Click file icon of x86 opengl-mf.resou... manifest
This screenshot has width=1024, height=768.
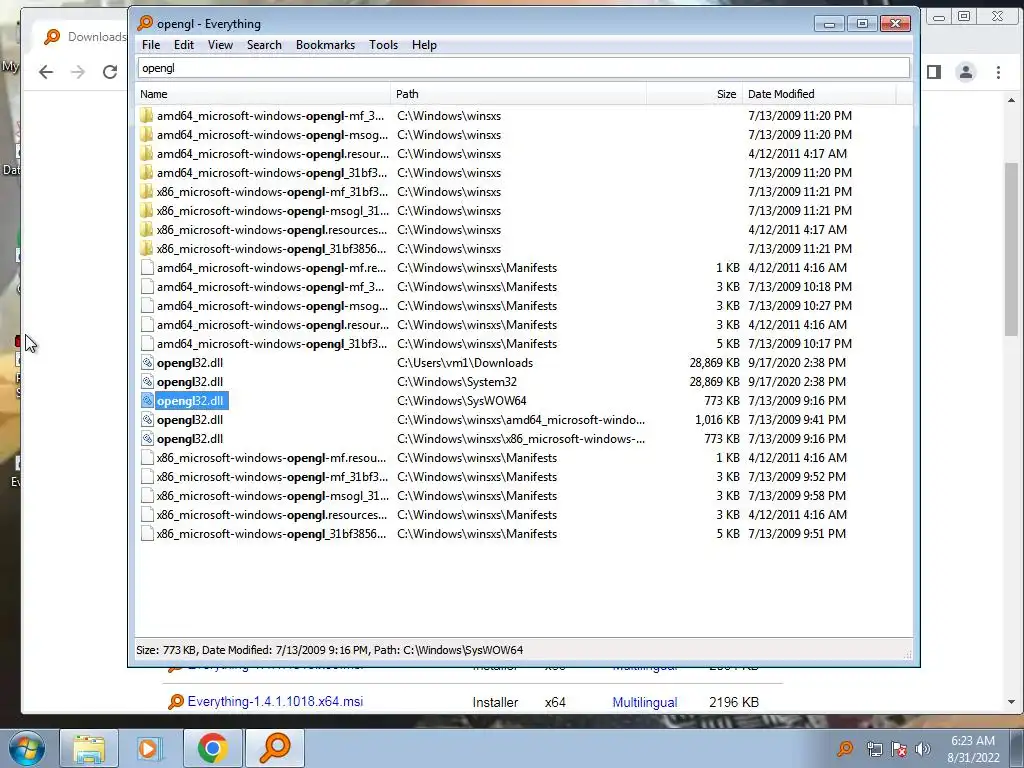[x=148, y=458]
